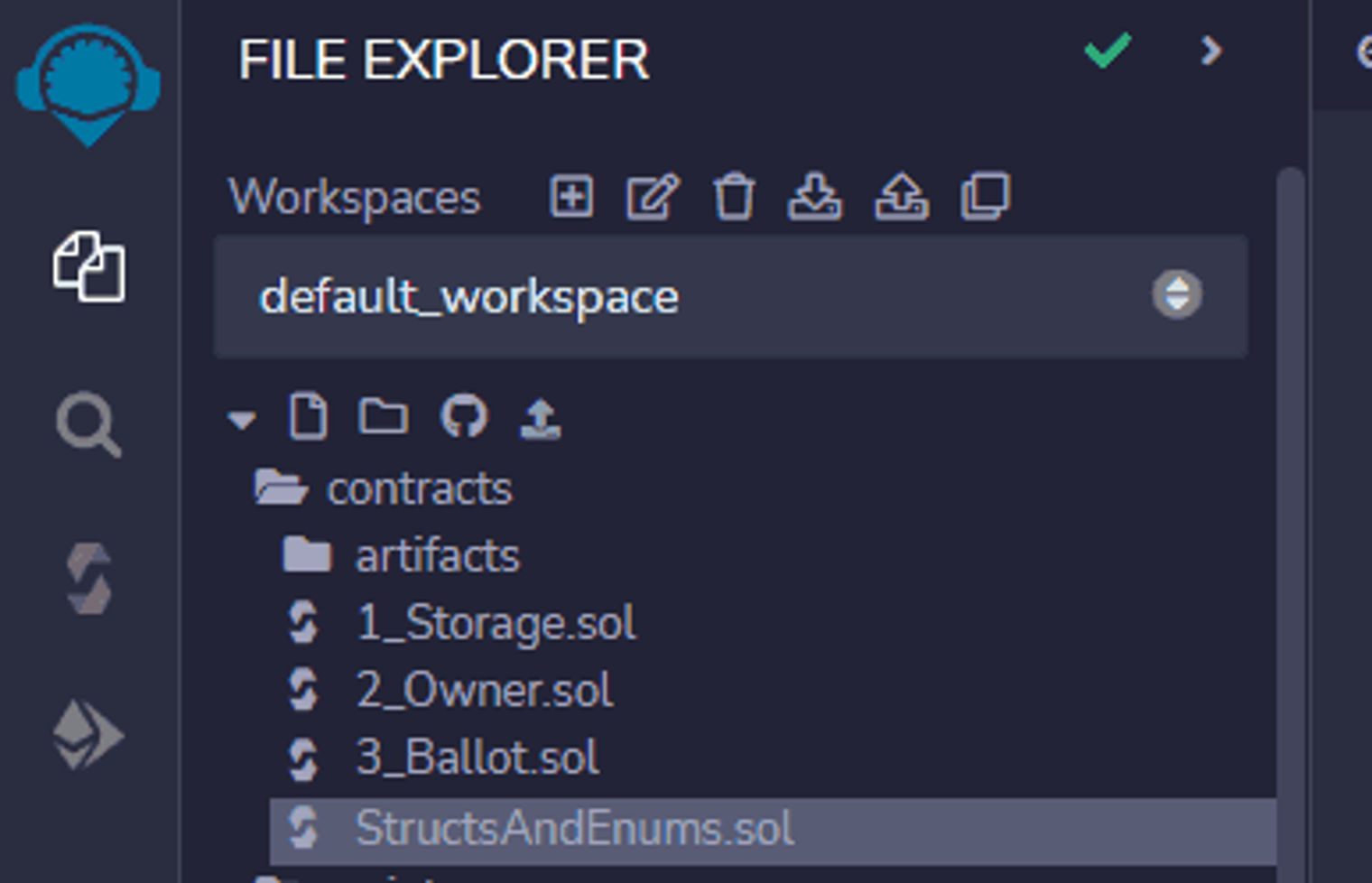Open the Search in files sidebar icon
The image size is (1372, 883).
click(88, 424)
